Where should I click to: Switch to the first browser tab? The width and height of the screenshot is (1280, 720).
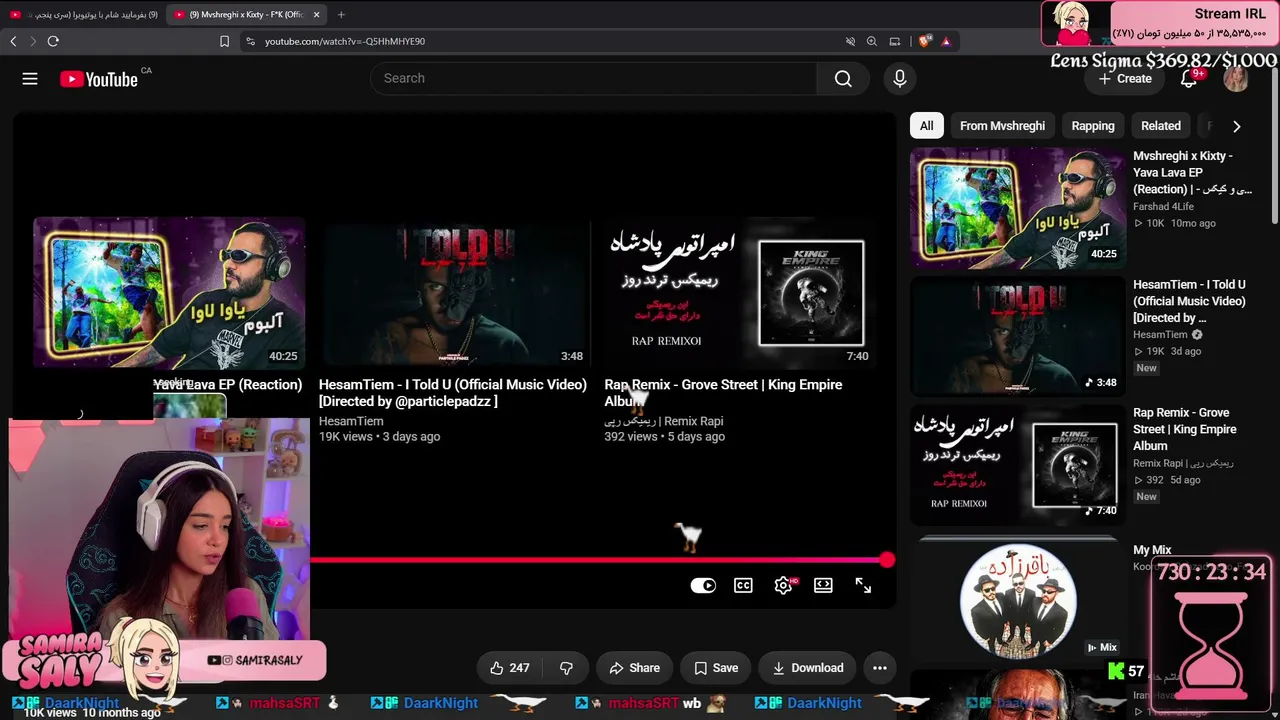tap(84, 15)
